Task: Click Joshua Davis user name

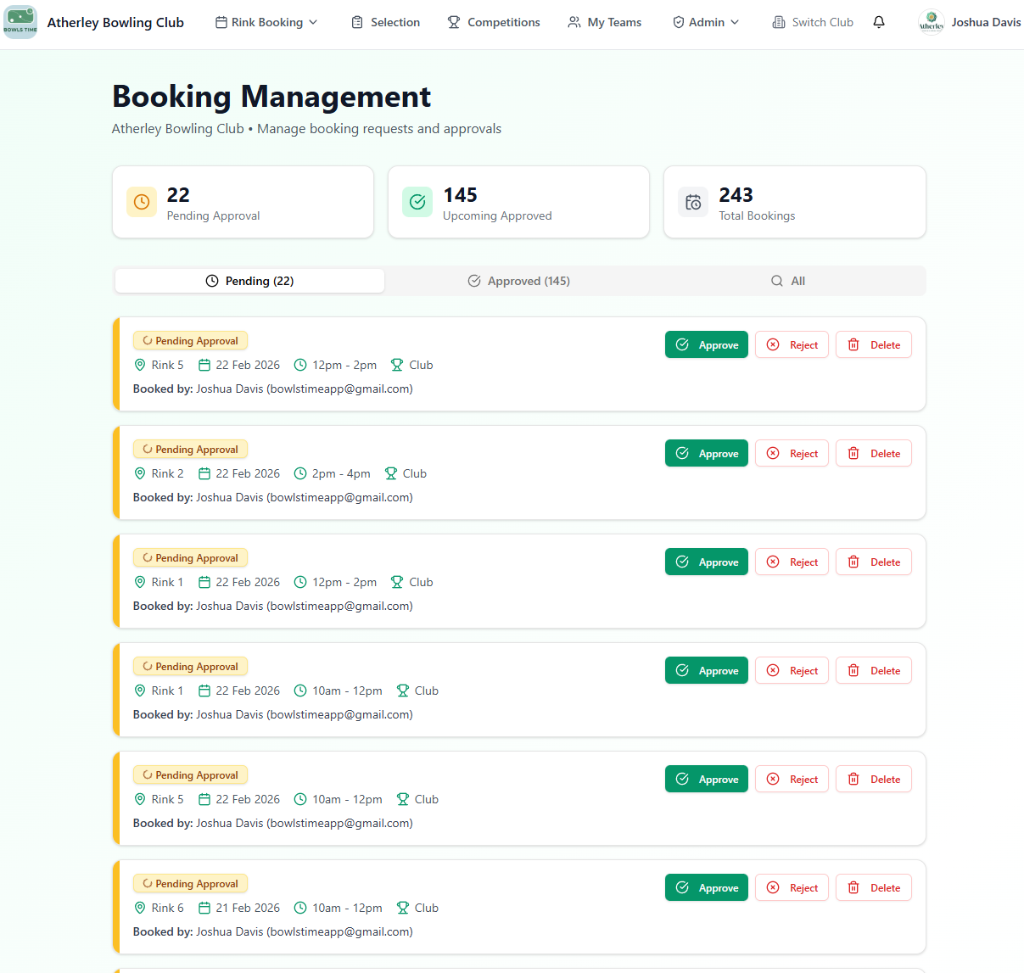Action: point(986,22)
